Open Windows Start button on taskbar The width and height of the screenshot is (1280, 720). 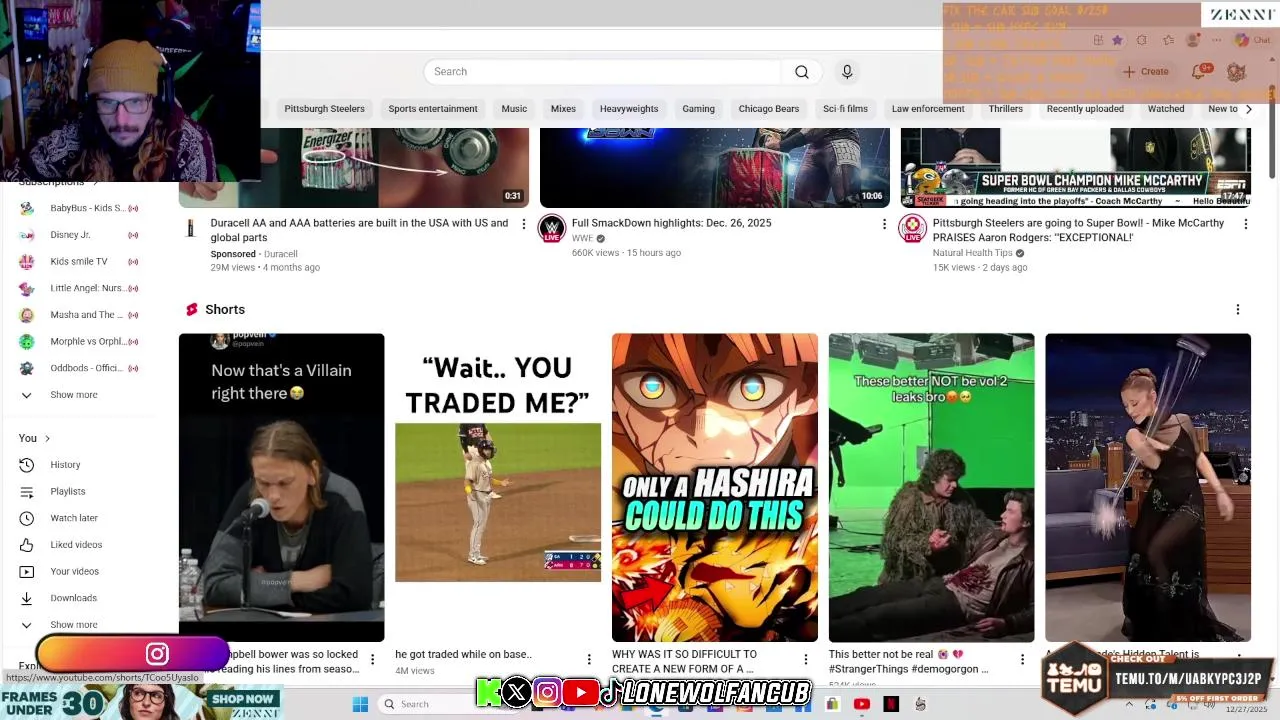(x=360, y=704)
